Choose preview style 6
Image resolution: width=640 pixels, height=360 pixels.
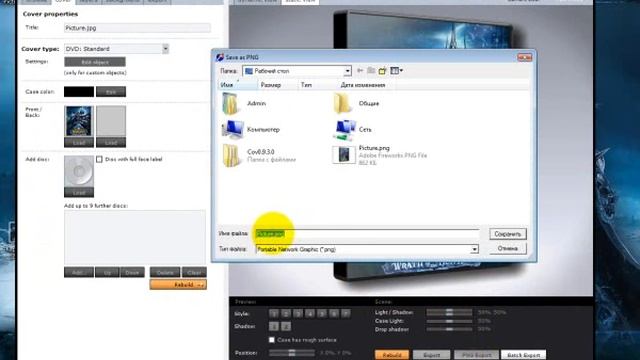(334, 313)
